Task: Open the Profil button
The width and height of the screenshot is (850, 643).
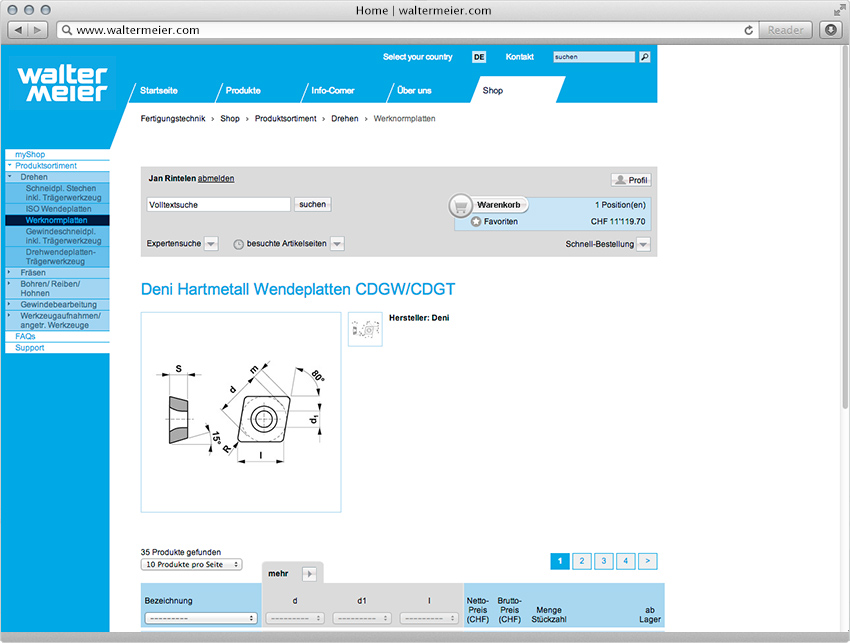Action: (x=631, y=180)
